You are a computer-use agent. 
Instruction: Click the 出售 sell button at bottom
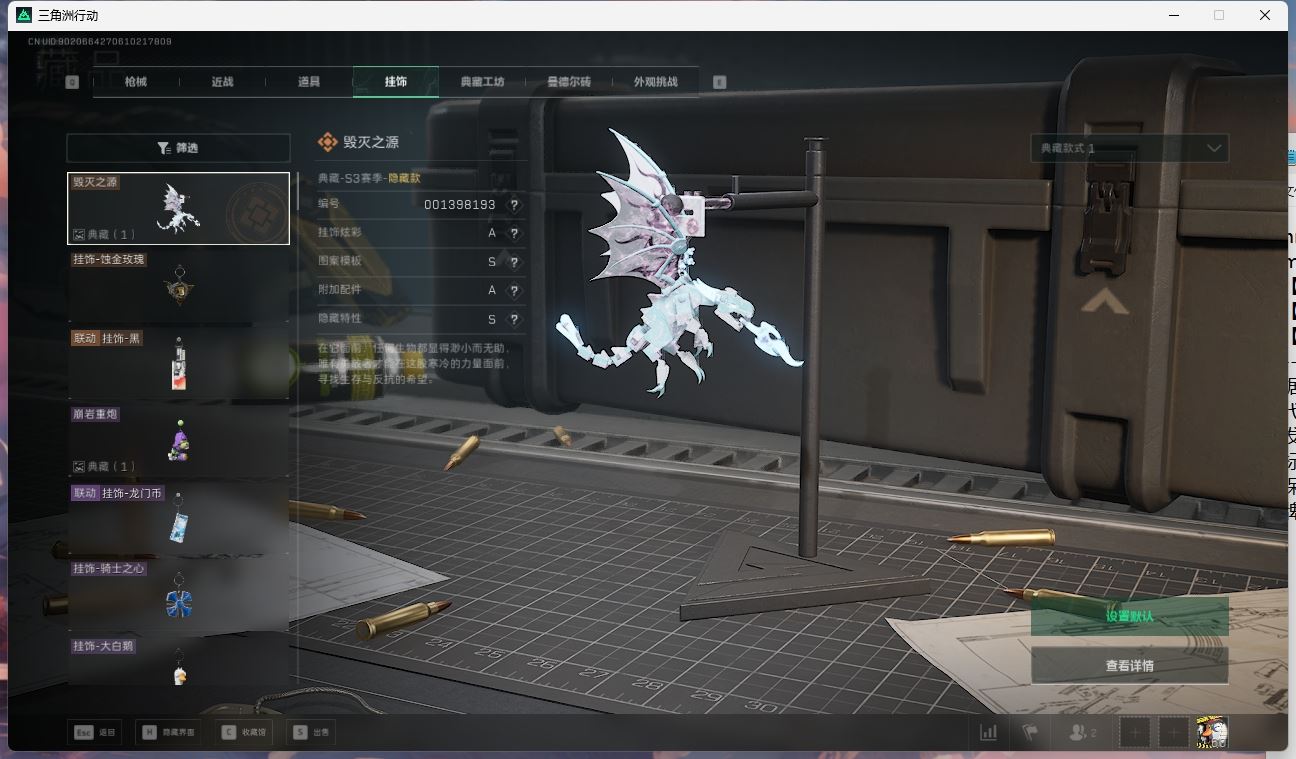pos(311,733)
